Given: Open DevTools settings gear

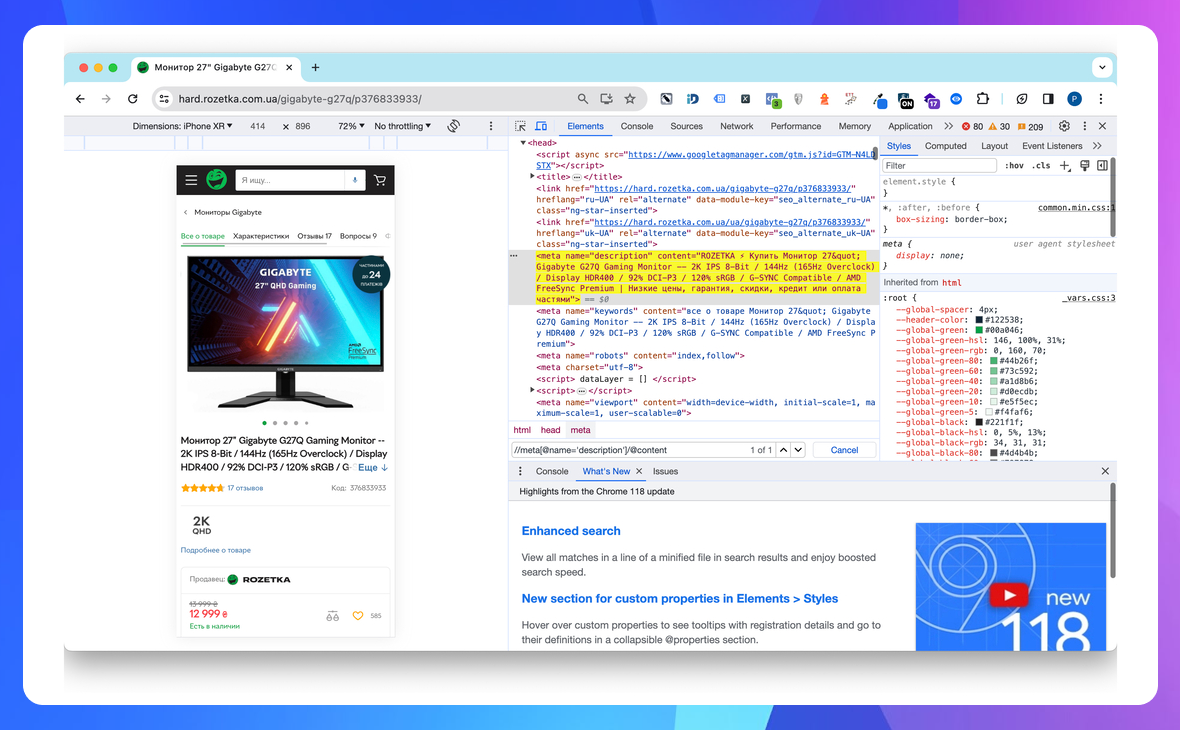Looking at the screenshot, I should tap(1064, 126).
